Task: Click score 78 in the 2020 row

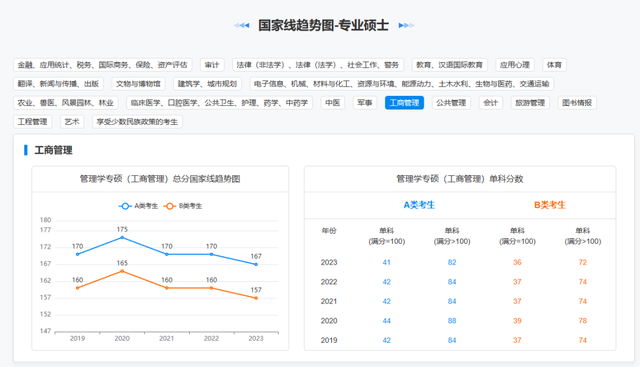Action: pos(582,321)
